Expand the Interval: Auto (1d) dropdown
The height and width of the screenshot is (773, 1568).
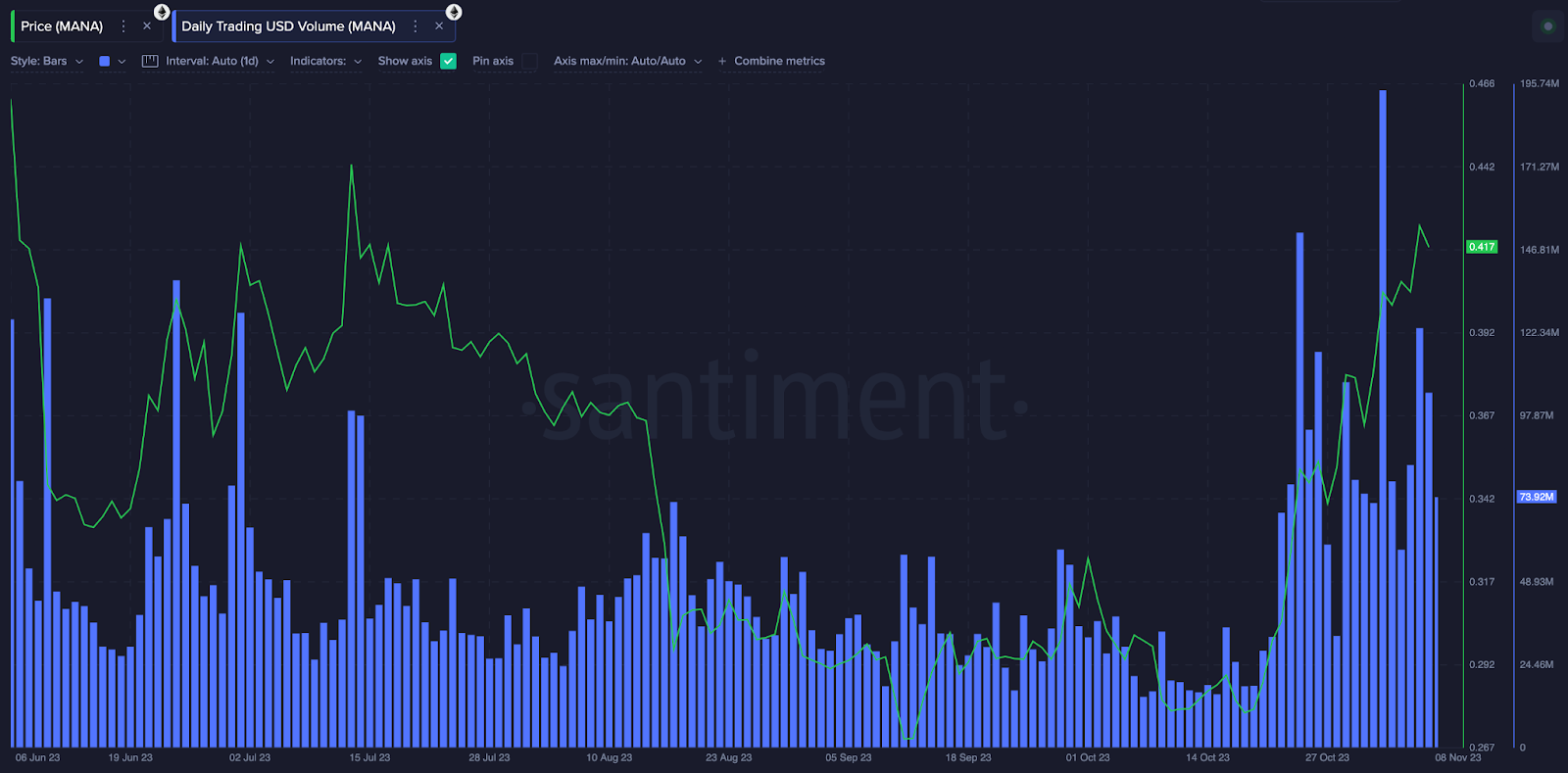(209, 61)
